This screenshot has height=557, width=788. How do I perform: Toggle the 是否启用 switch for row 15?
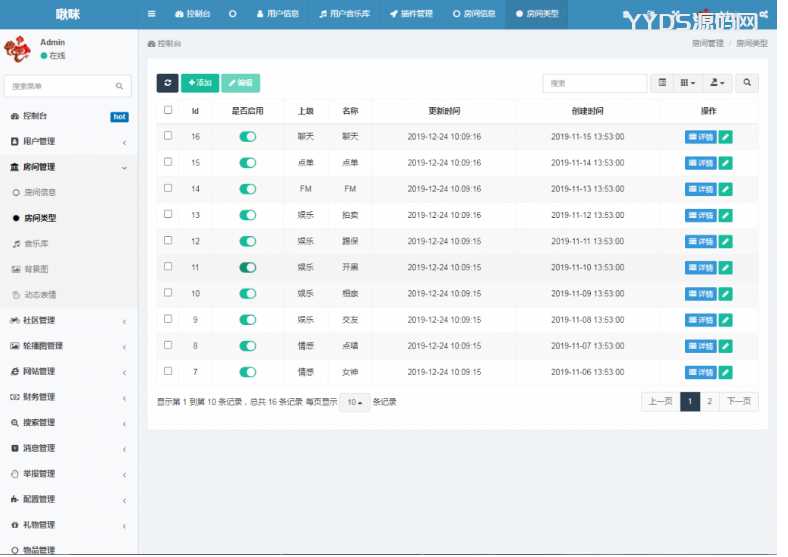[247, 162]
